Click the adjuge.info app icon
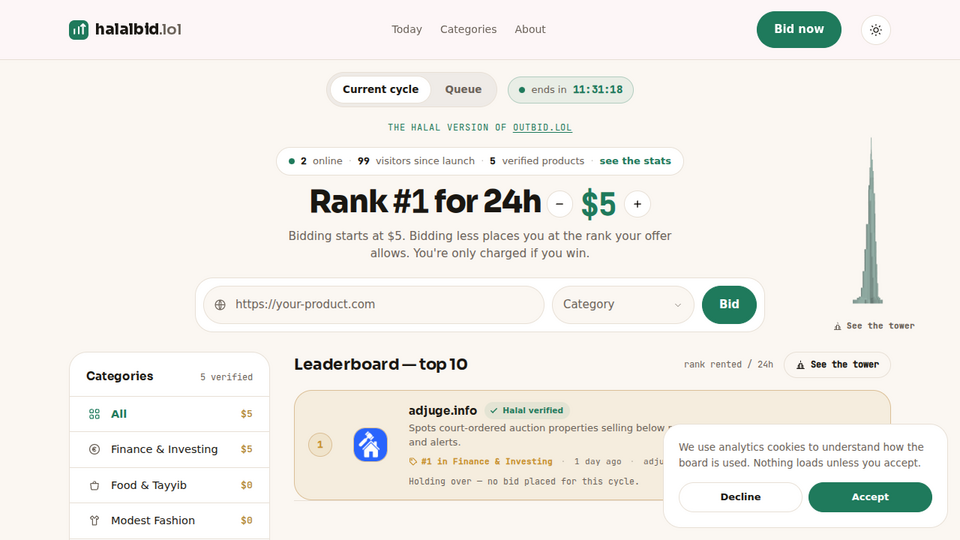Screen dimensions: 960x540 pyautogui.click(x=370, y=444)
